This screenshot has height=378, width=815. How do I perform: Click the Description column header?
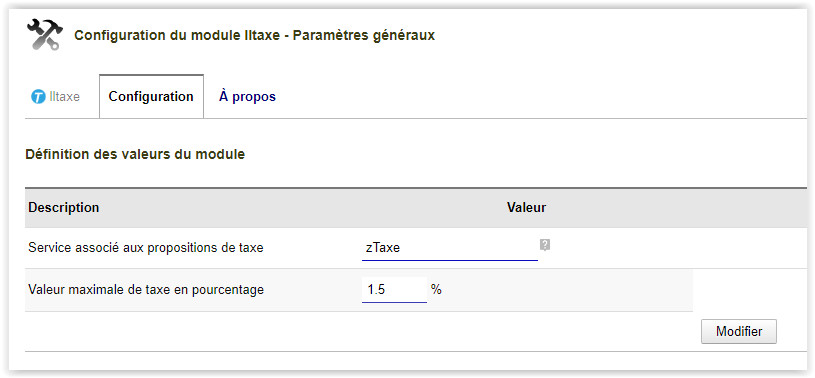coord(63,207)
